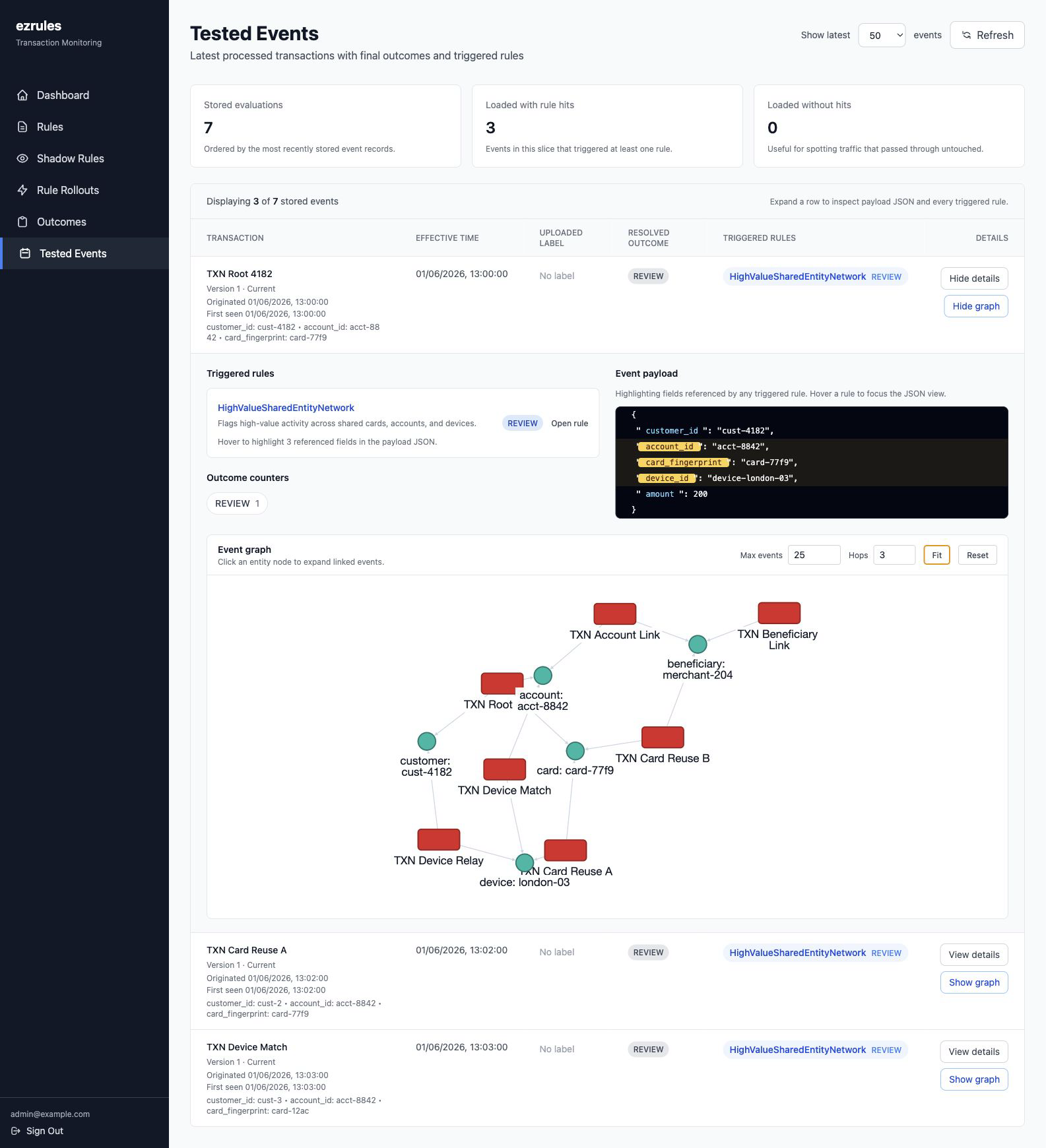Screen dimensions: 1046x1148
Task: Expand the customer cust-4182 entity node
Action: [427, 742]
